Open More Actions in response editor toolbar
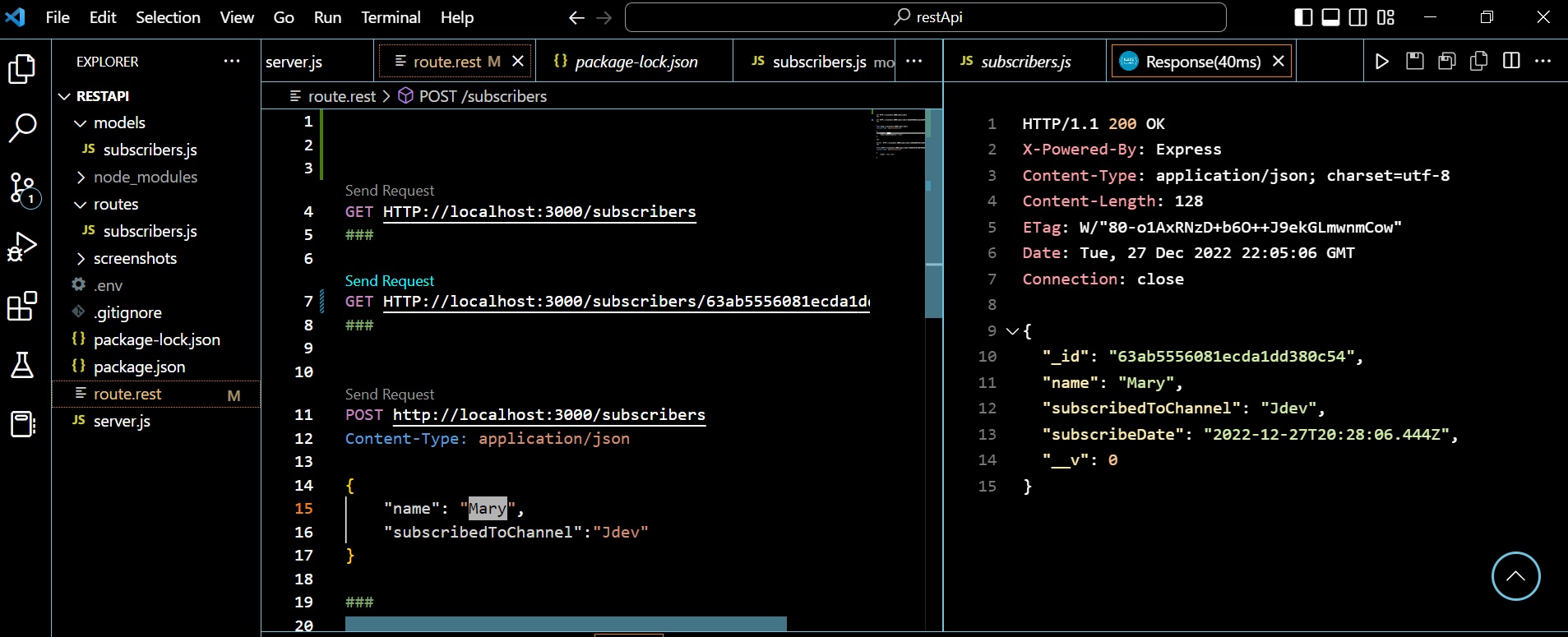The width and height of the screenshot is (1568, 637). [x=1543, y=61]
